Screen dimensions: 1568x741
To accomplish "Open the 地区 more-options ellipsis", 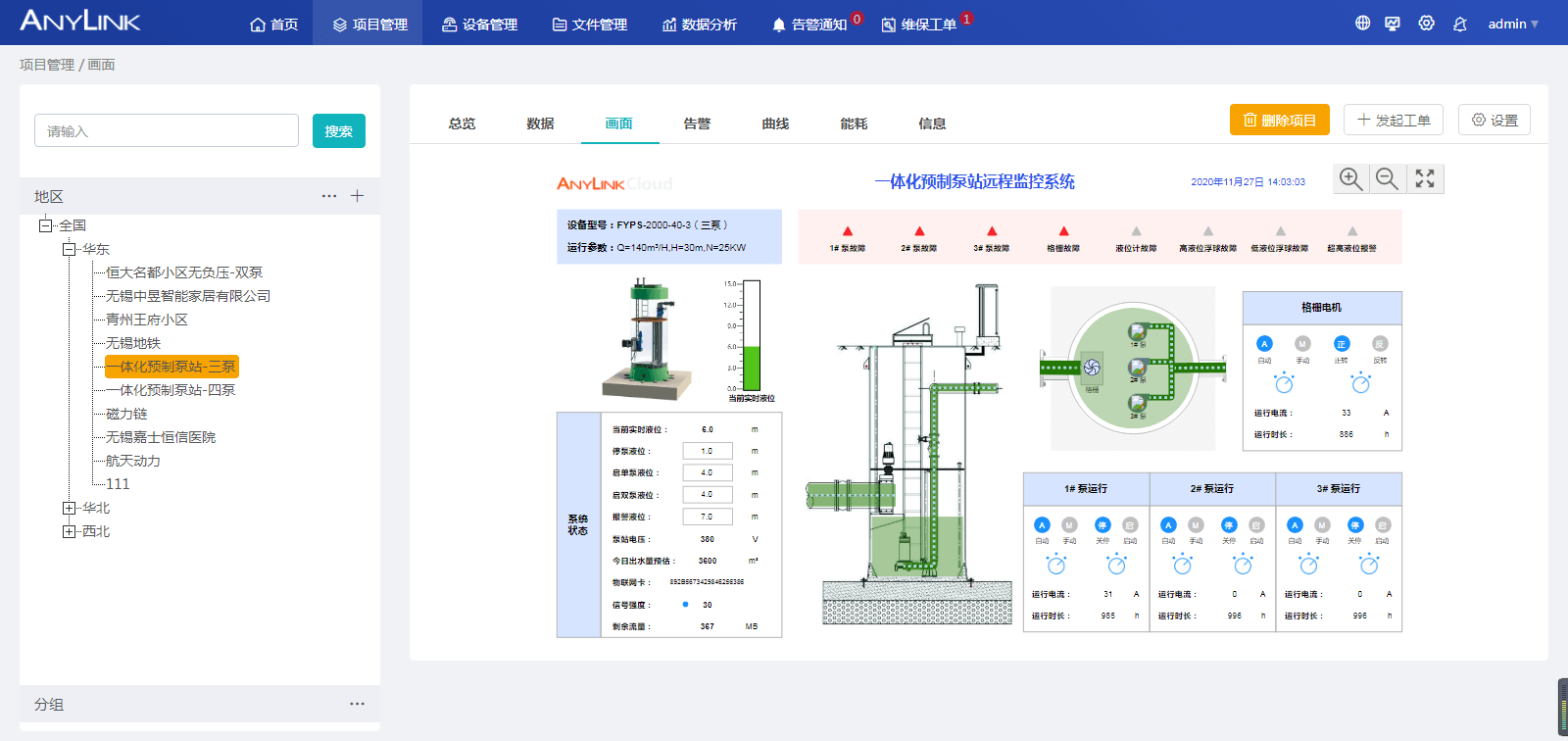I will [329, 196].
